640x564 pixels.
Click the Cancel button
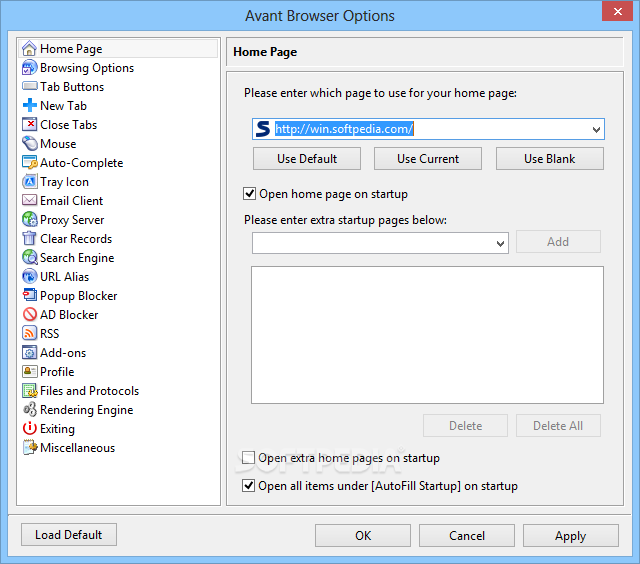pyautogui.click(x=467, y=535)
